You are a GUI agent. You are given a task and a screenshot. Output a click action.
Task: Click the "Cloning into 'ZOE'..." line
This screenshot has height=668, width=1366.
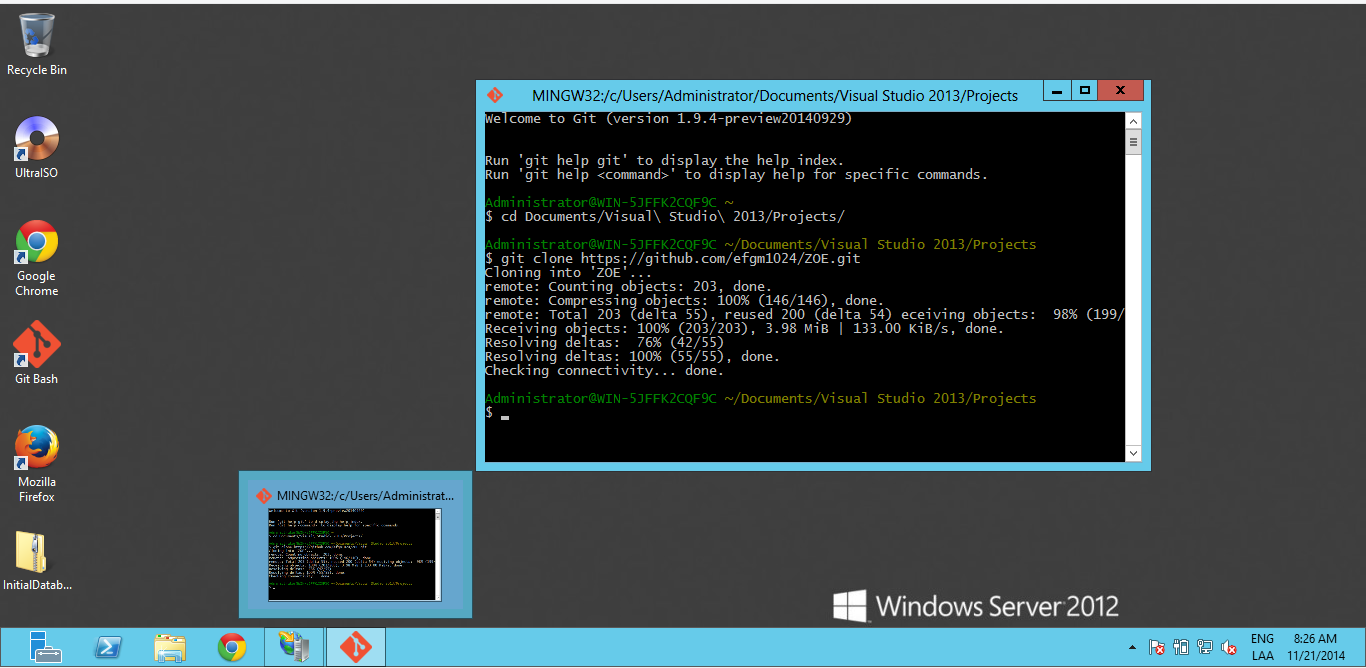click(x=568, y=272)
